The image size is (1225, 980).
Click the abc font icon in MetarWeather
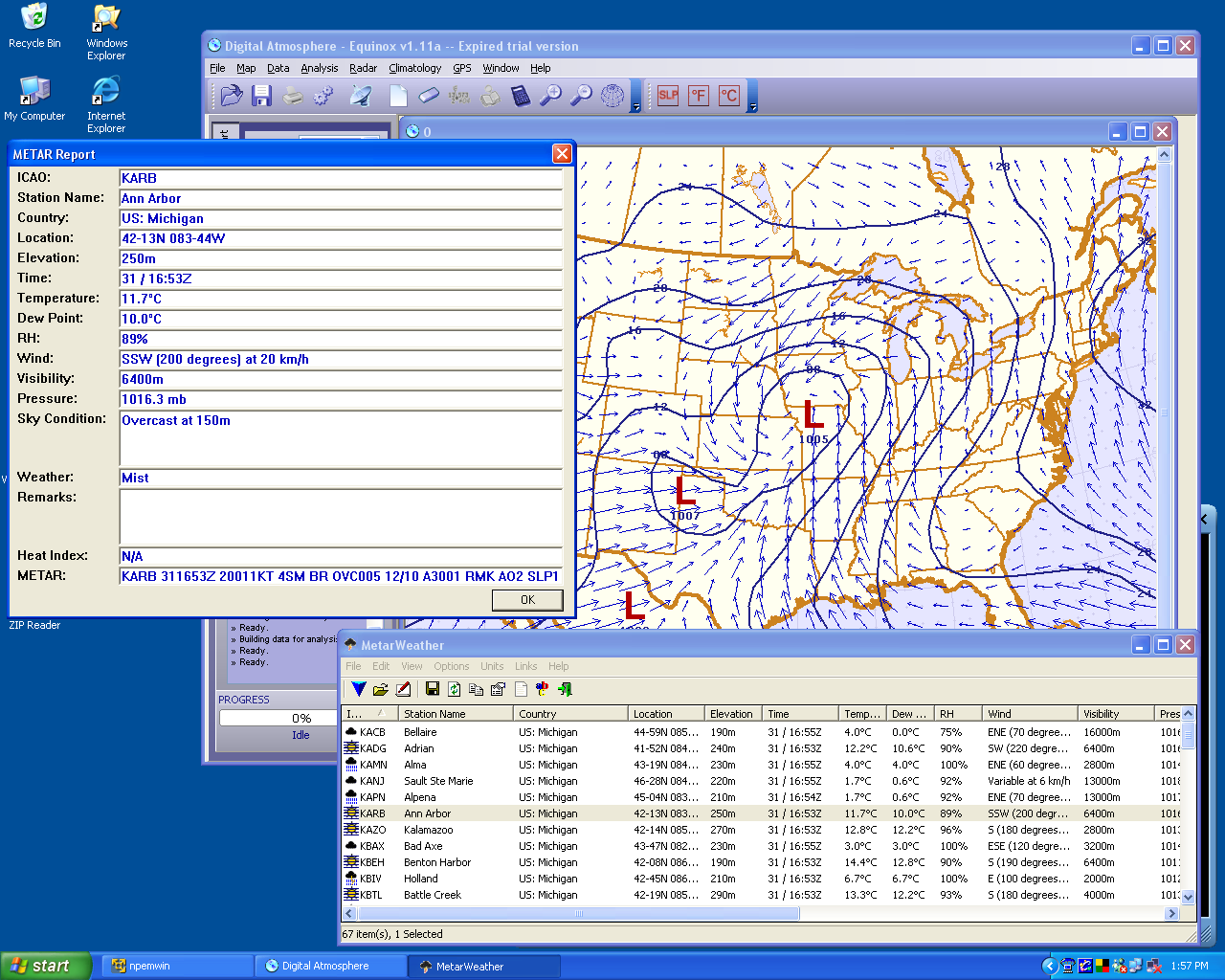click(x=543, y=689)
